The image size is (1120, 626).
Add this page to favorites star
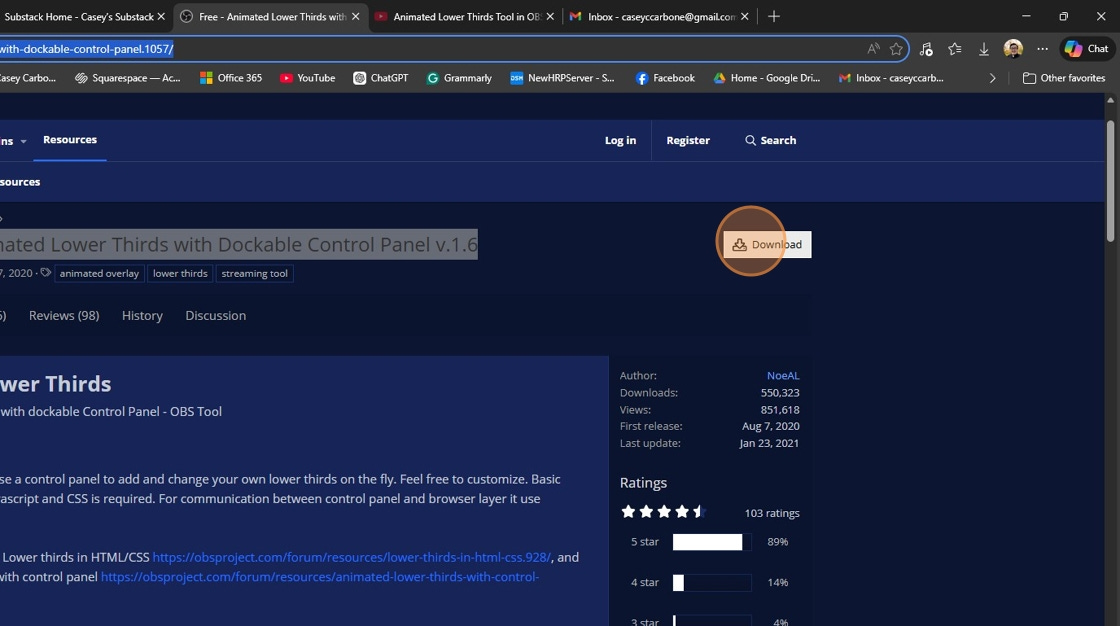click(896, 49)
